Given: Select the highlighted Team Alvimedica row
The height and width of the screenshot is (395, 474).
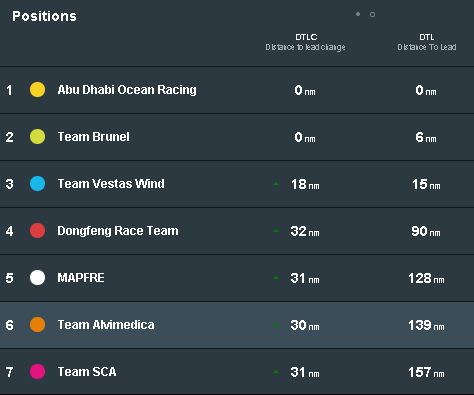Looking at the screenshot, I should pyautogui.click(x=237, y=325).
